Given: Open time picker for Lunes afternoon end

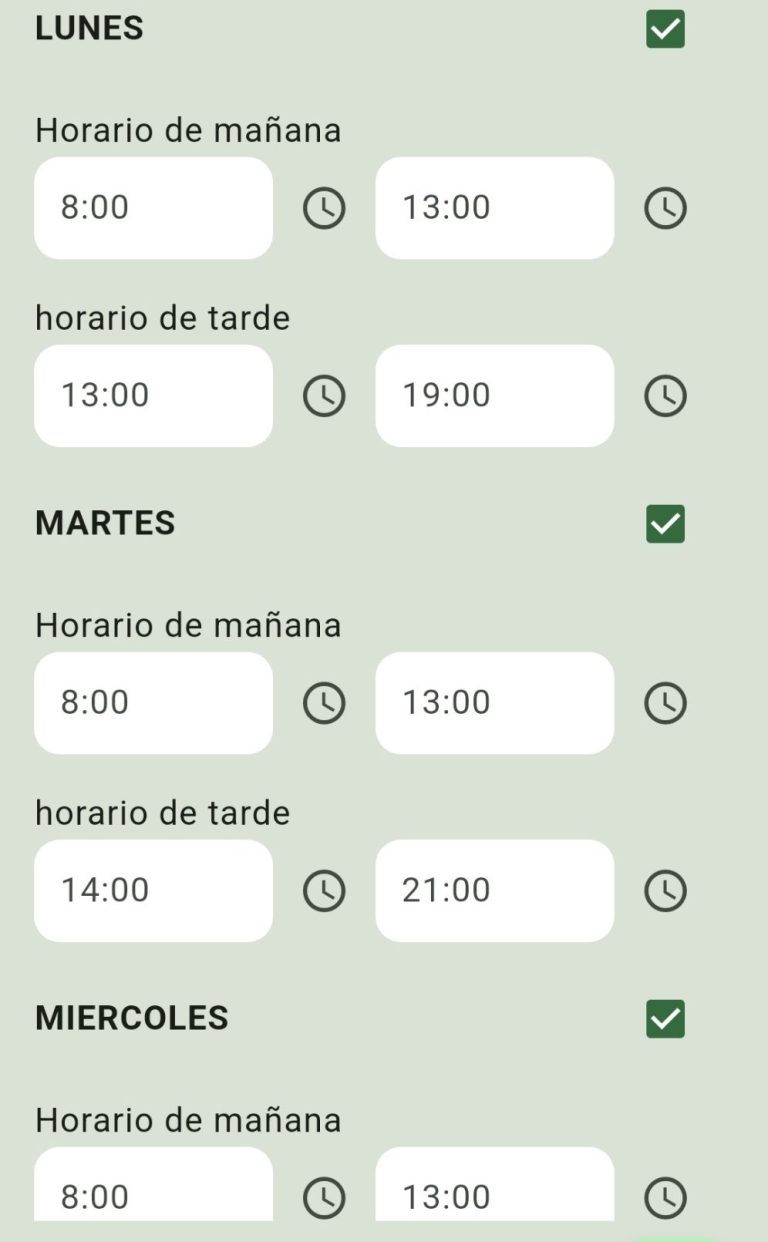Looking at the screenshot, I should (x=665, y=396).
